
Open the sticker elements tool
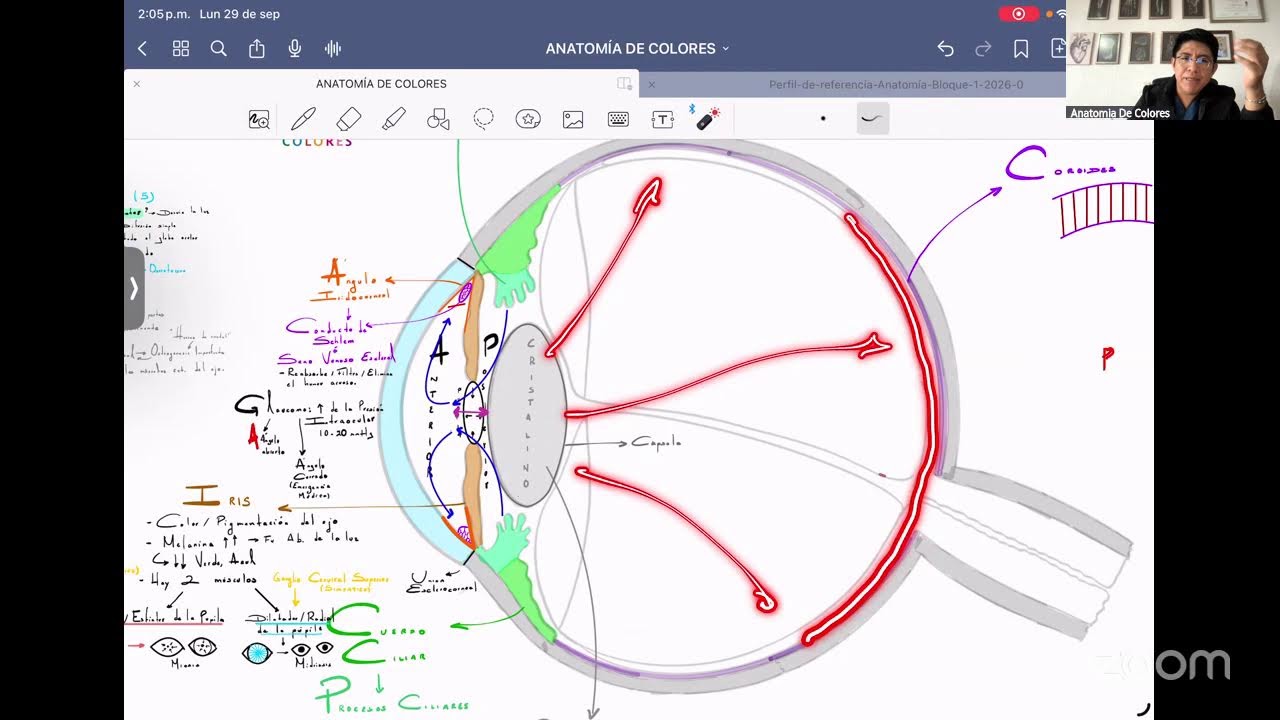[528, 120]
